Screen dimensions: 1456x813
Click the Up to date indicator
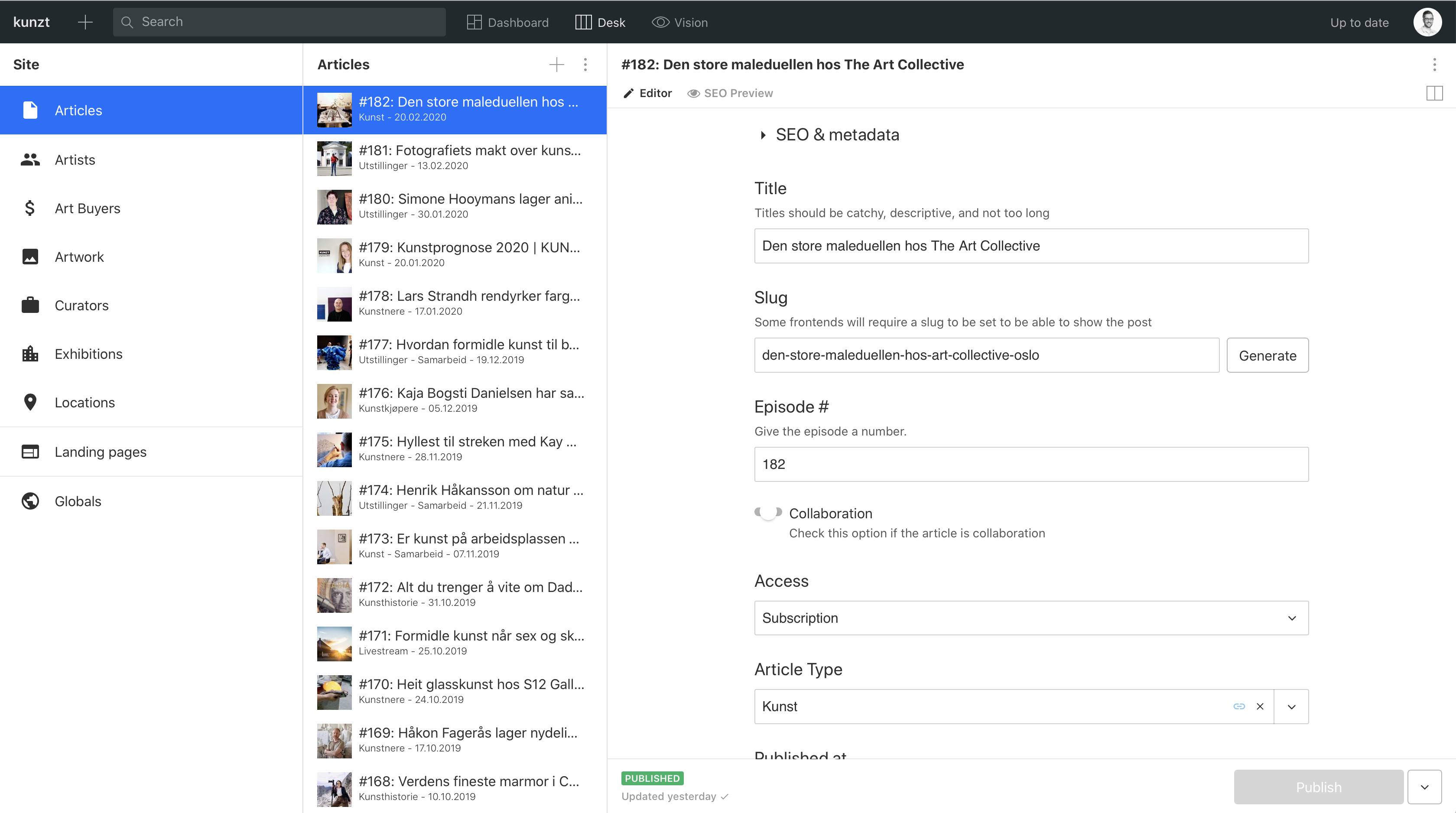pyautogui.click(x=1359, y=23)
